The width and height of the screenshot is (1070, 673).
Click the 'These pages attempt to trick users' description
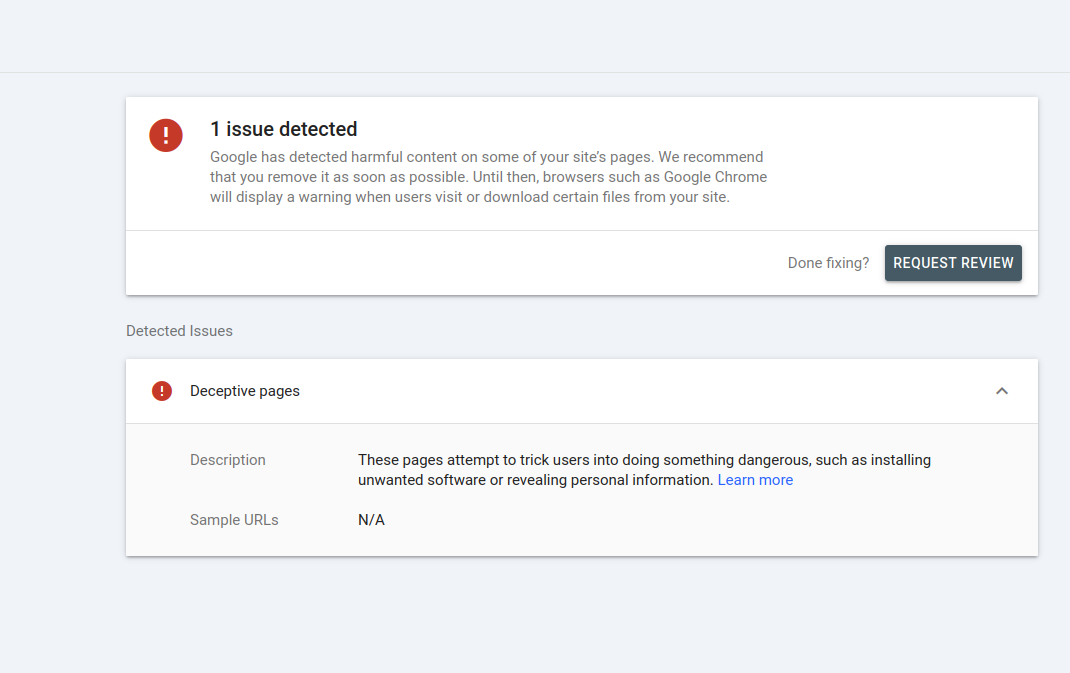644,470
